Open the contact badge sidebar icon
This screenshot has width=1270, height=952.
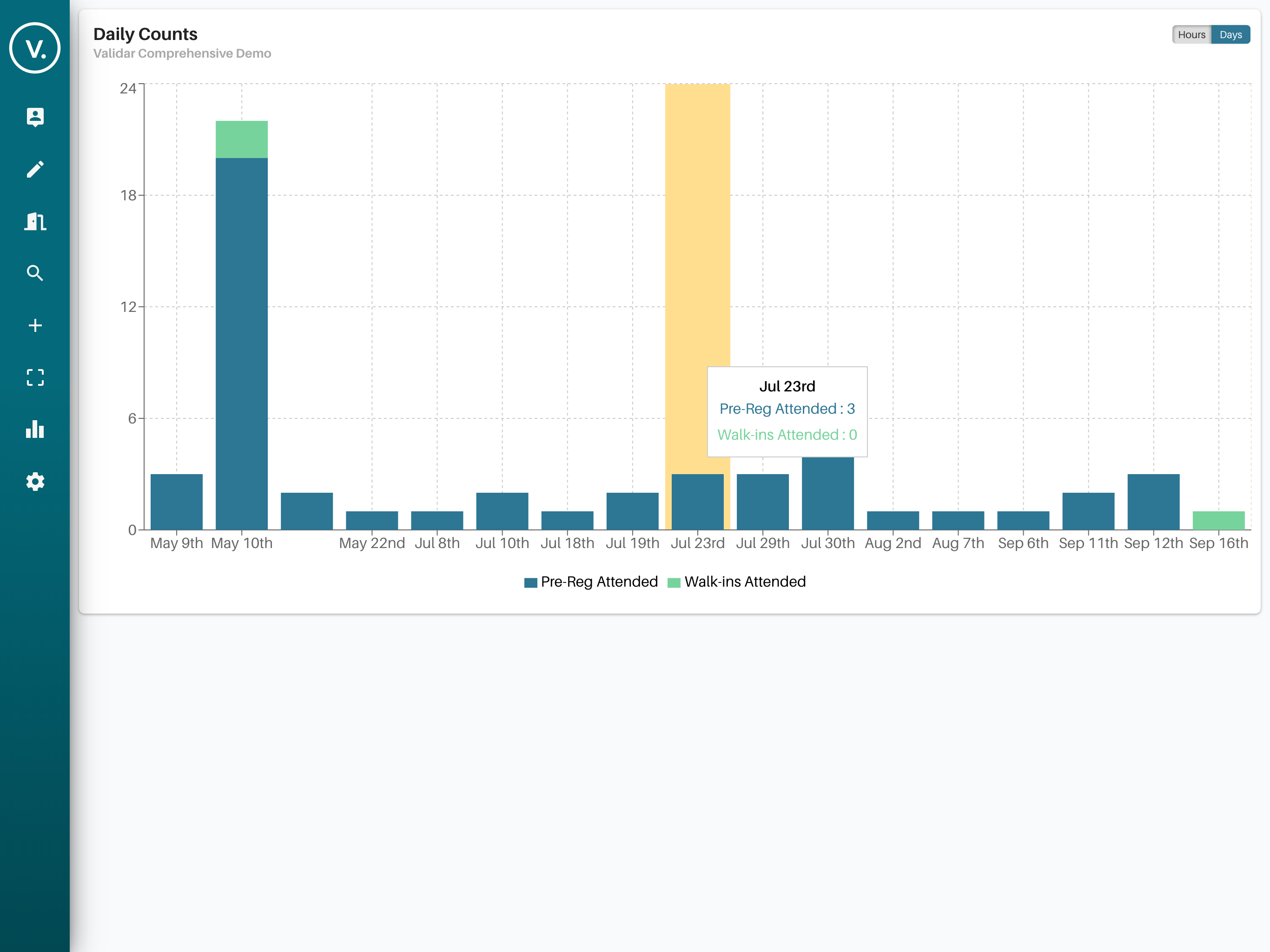(35, 117)
